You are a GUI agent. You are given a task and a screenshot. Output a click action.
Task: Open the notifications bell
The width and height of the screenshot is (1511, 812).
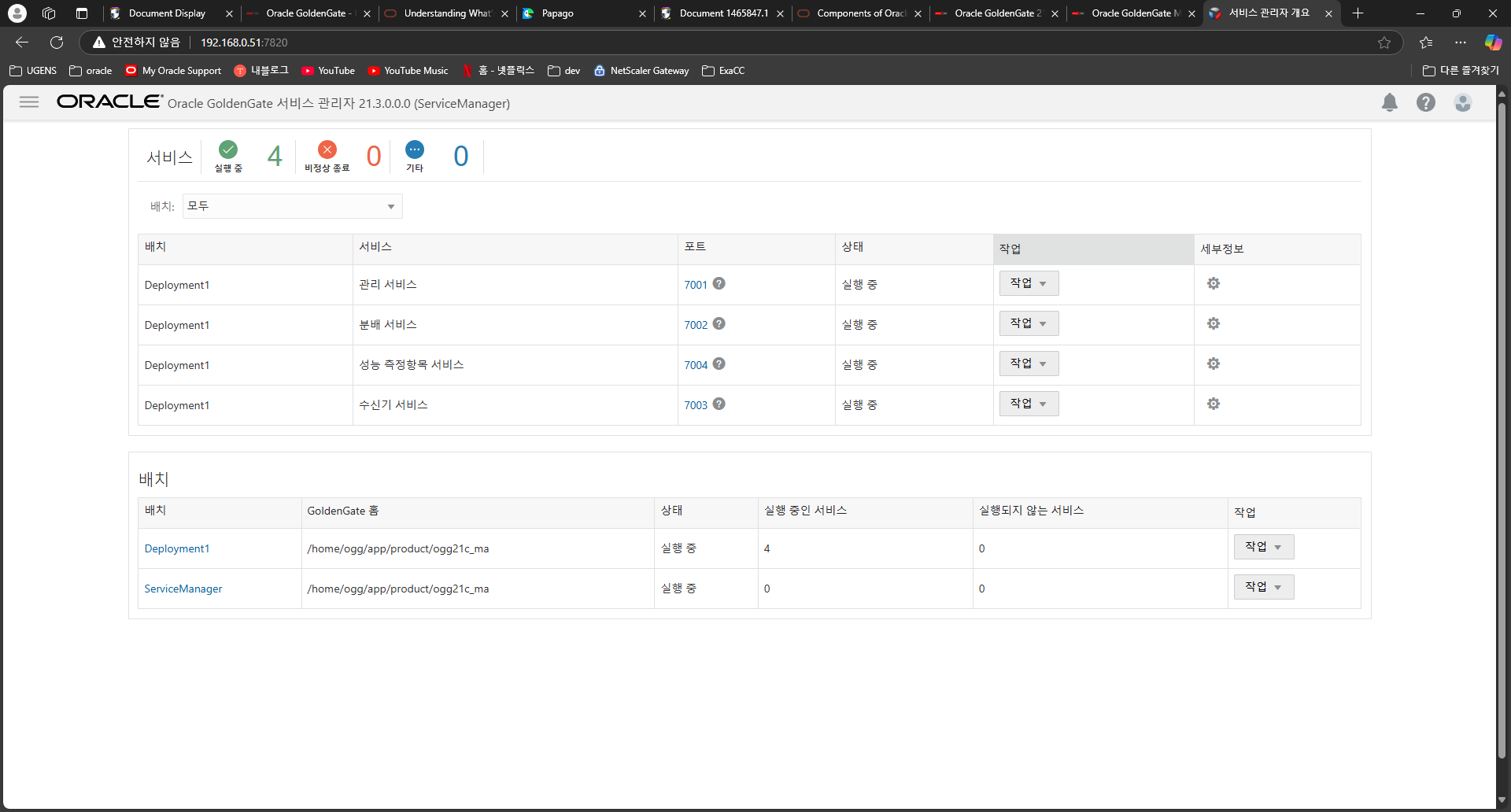(x=1390, y=102)
